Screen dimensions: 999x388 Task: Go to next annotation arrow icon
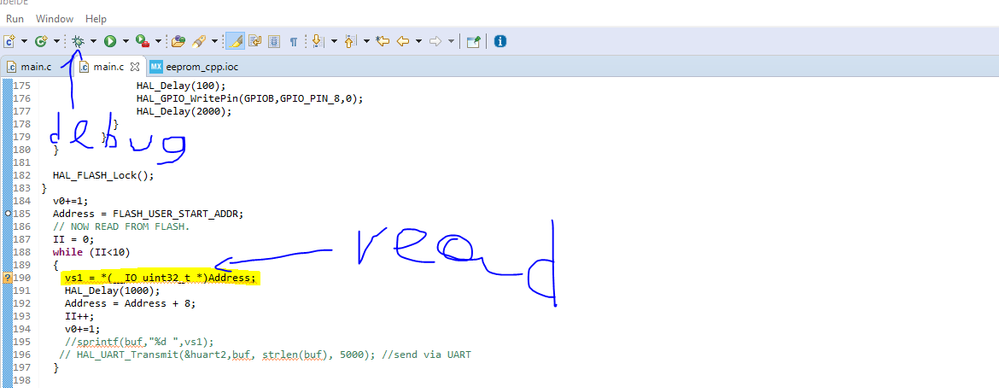click(317, 41)
